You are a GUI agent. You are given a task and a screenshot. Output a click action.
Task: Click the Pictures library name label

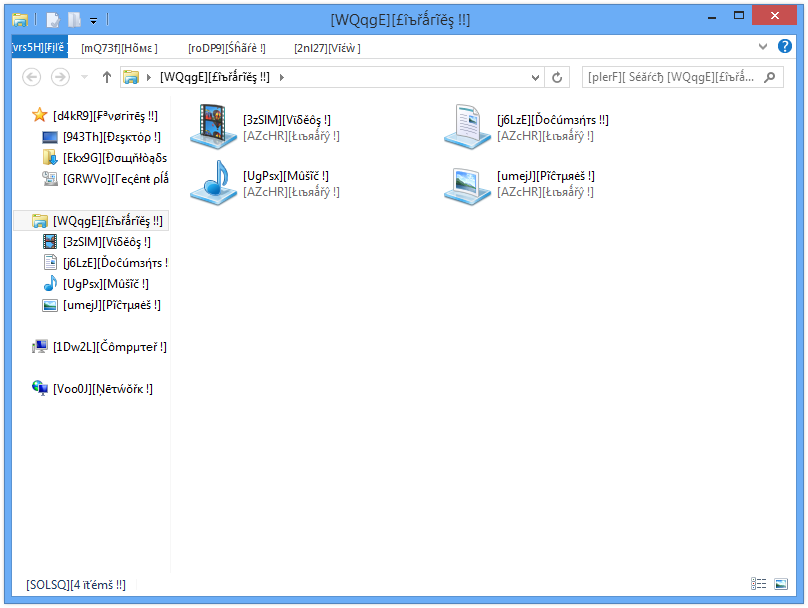point(546,176)
